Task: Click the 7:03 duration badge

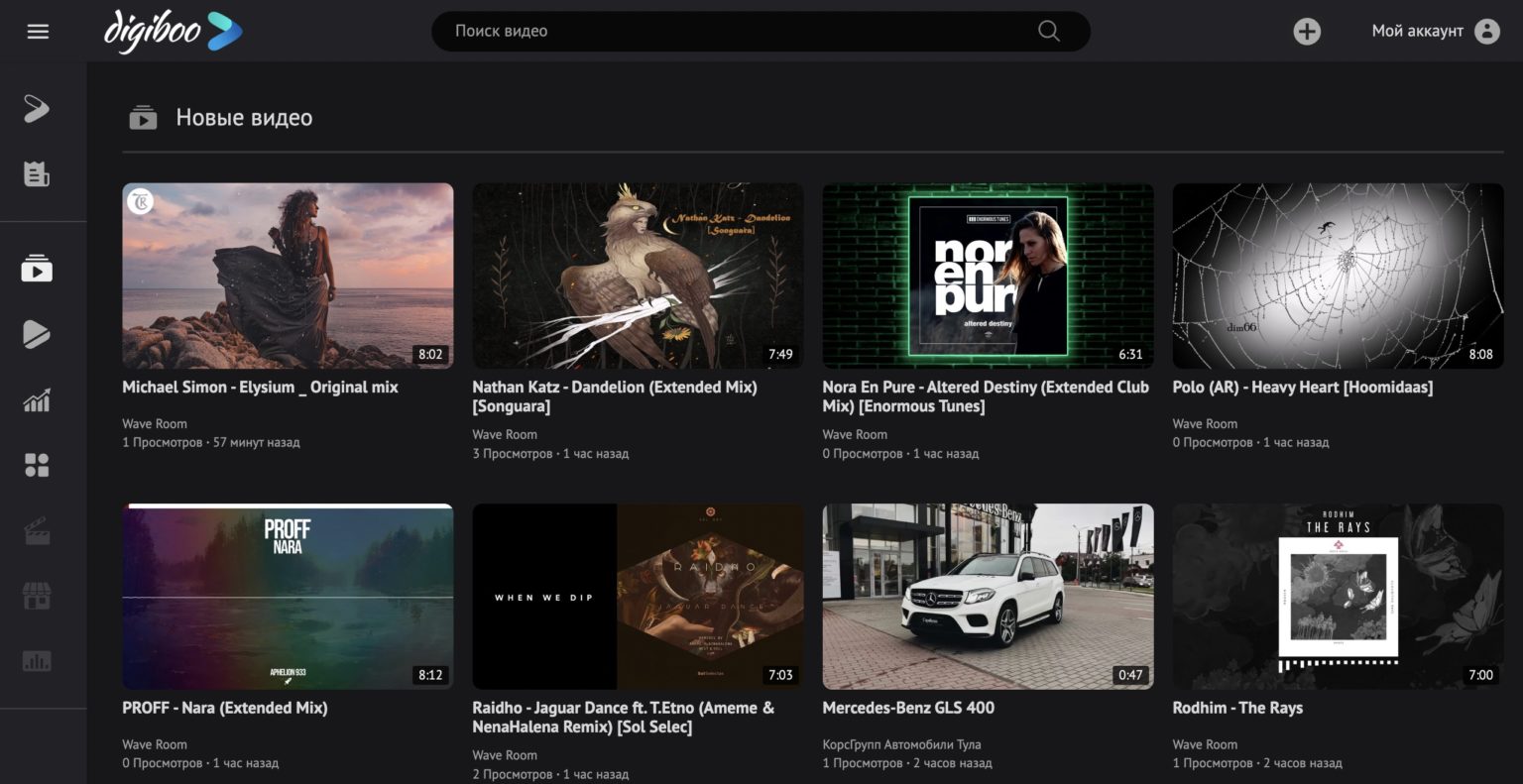Action: 780,675
